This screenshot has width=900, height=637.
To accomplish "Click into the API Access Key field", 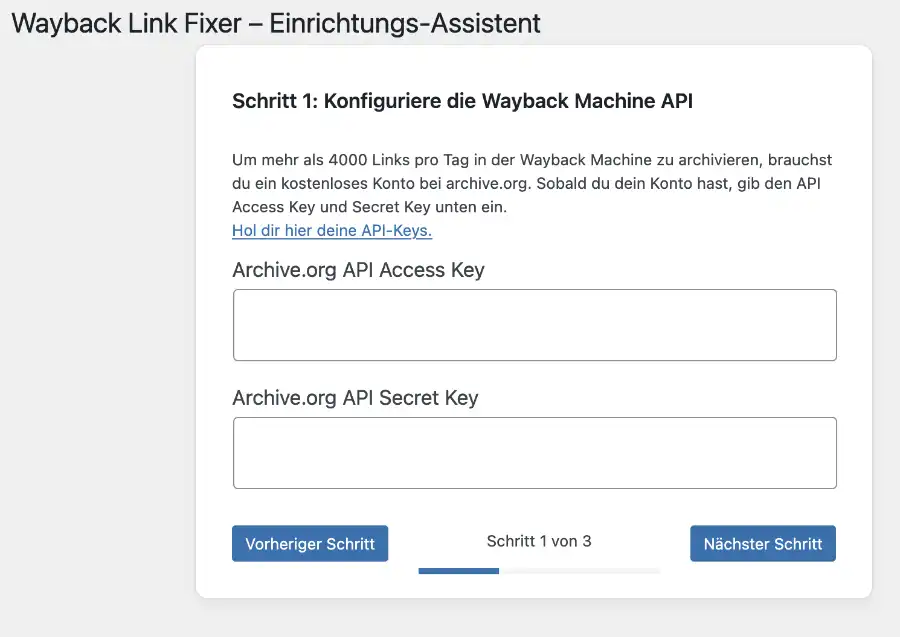I will [534, 325].
